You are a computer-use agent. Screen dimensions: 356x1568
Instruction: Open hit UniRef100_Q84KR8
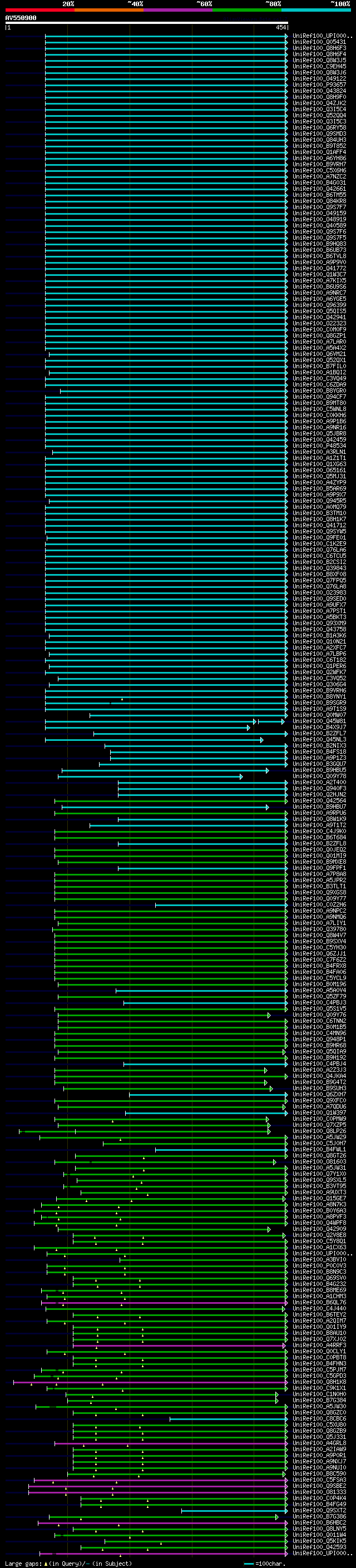tap(319, 201)
